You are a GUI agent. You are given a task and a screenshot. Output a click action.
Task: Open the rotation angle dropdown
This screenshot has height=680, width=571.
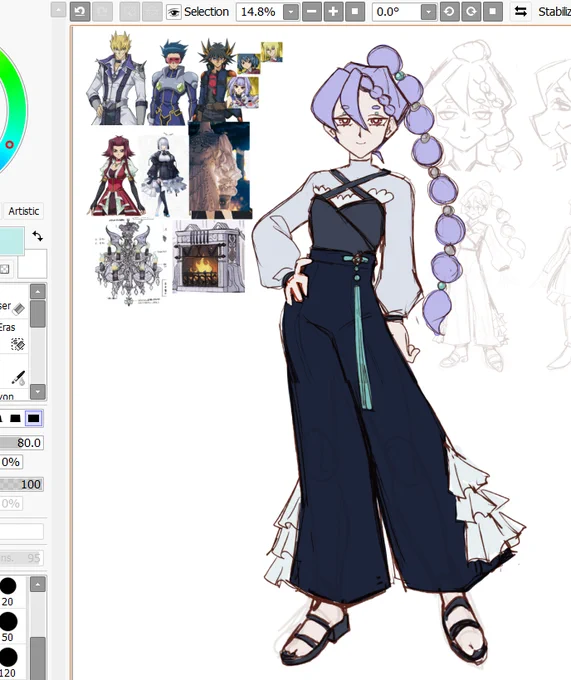(x=428, y=12)
